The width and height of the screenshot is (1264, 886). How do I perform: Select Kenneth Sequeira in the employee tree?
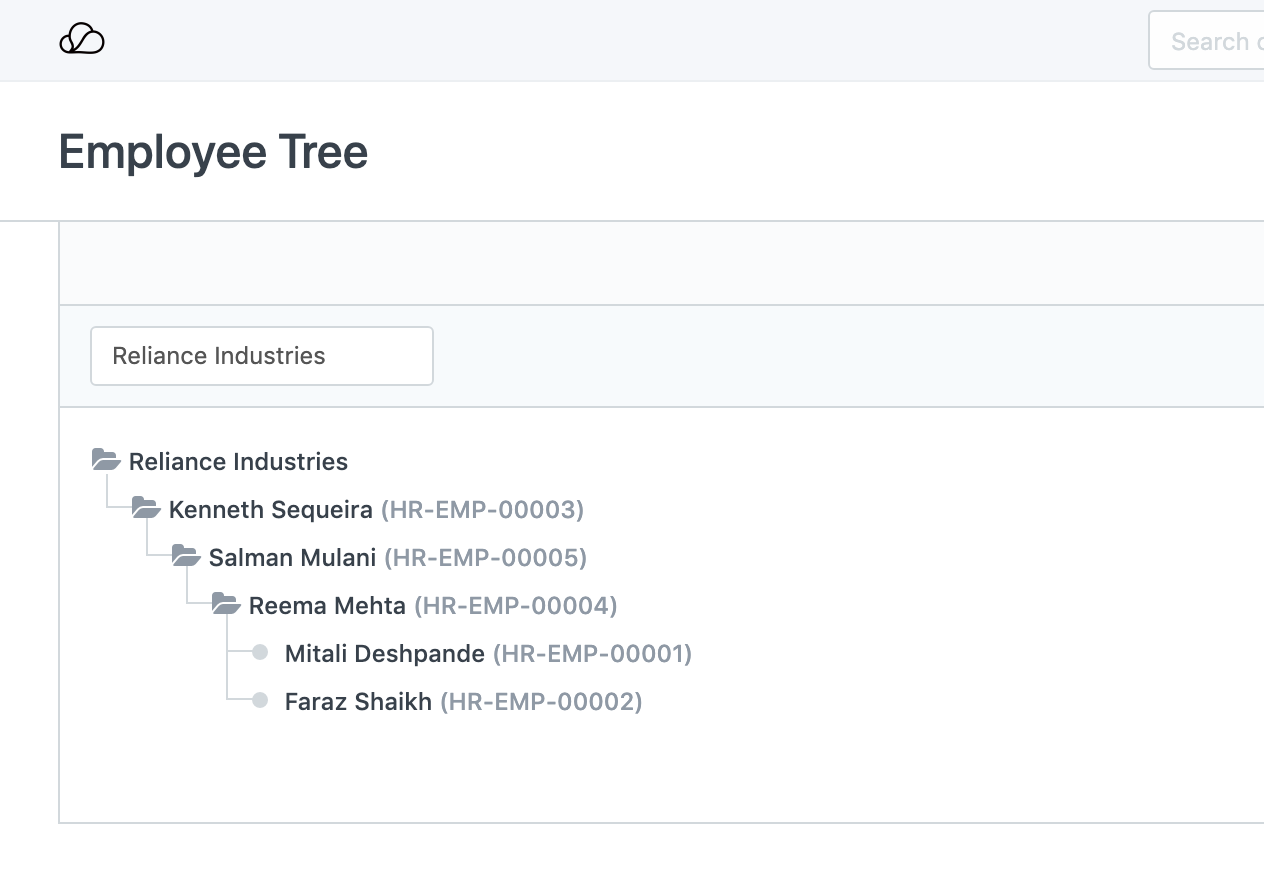(x=270, y=510)
